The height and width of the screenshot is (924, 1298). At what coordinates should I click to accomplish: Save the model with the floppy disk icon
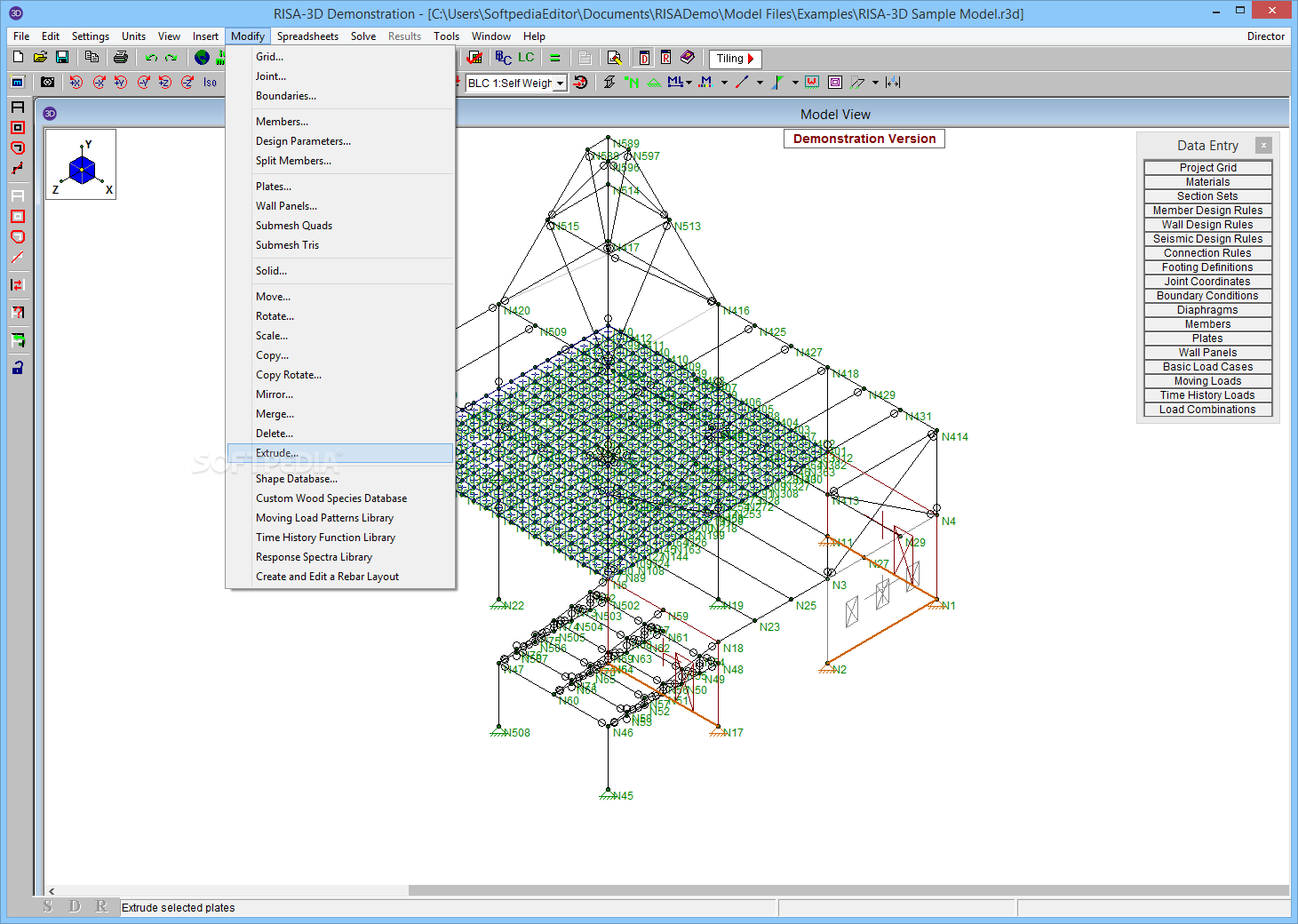[62, 57]
